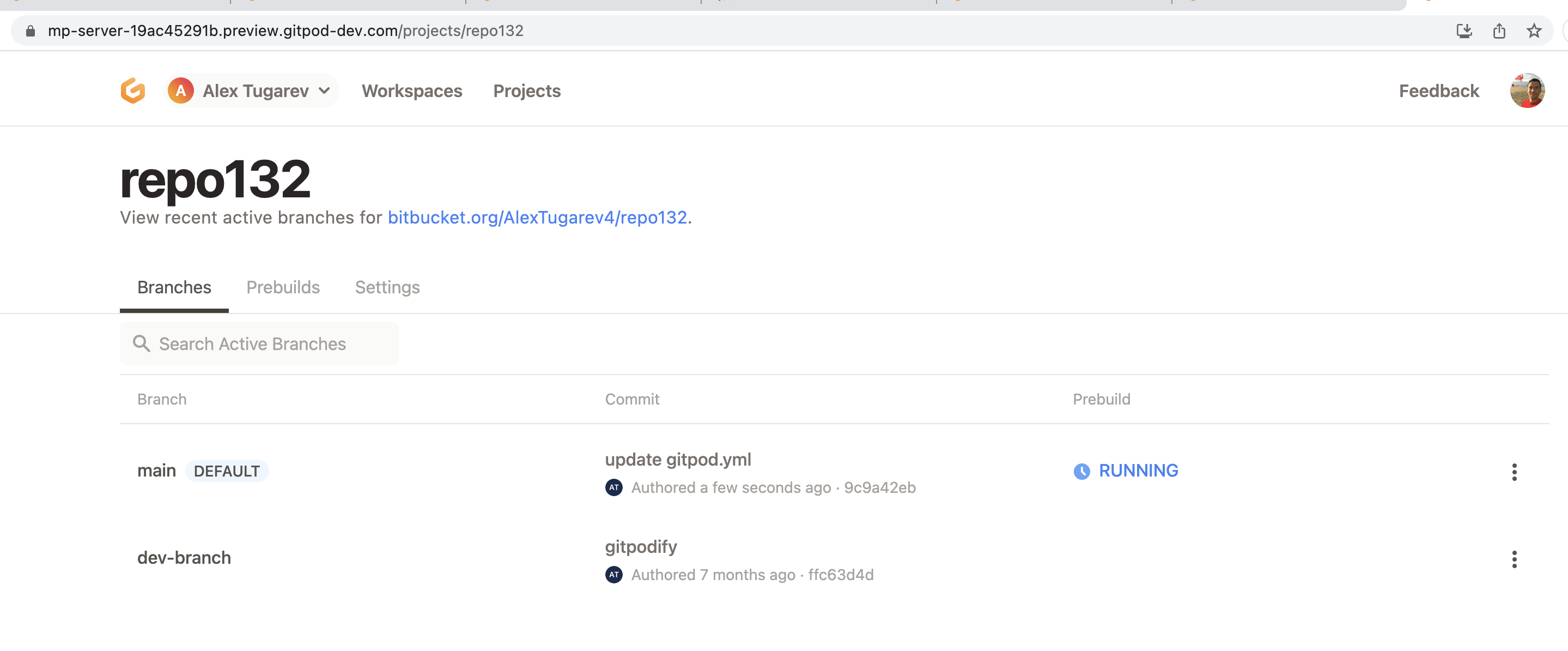1568x651 pixels.
Task: Click the Feedback button
Action: [1438, 90]
